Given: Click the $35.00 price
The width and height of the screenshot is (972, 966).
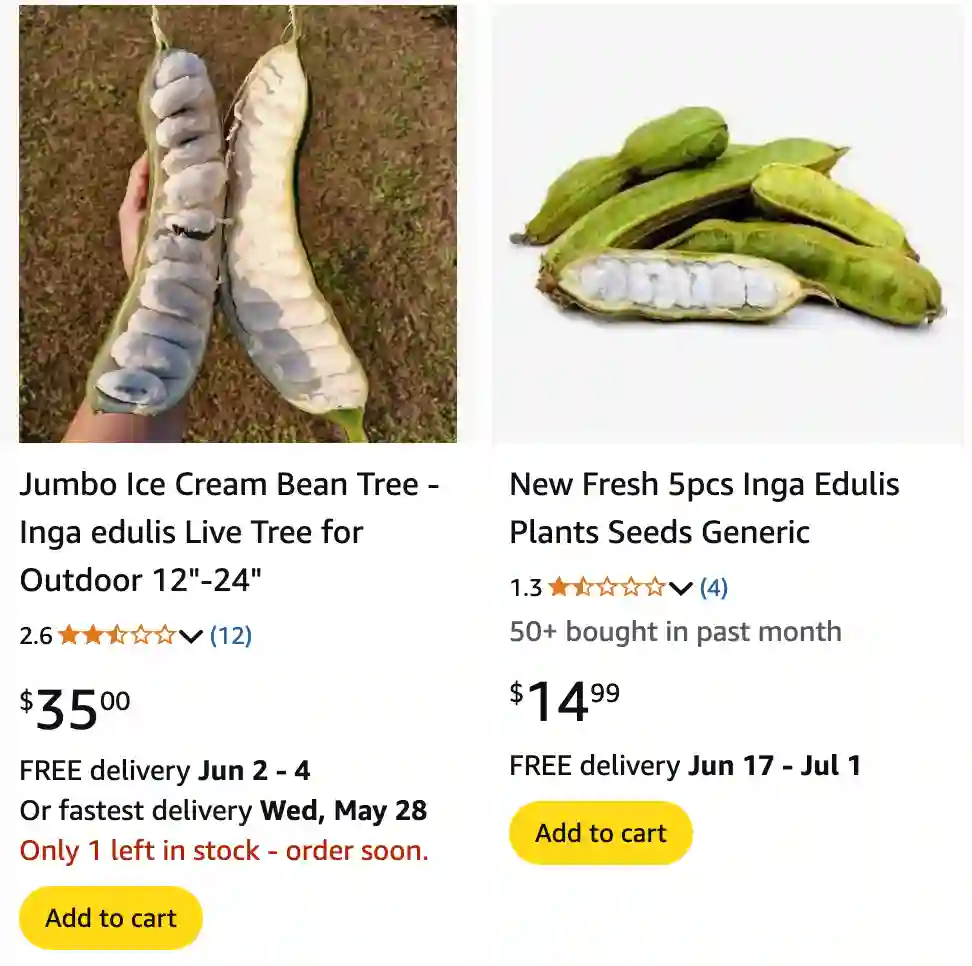Looking at the screenshot, I should tap(75, 709).
